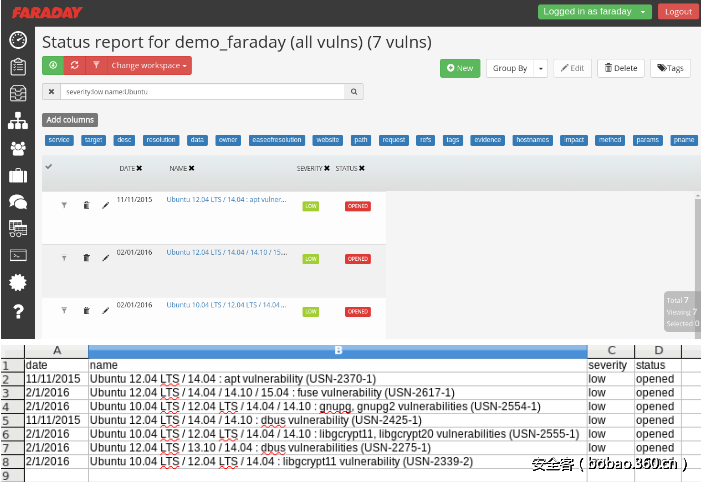Click cell with dbus vulnerability (USN-2425-1)
This screenshot has width=702, height=482.
click(x=338, y=420)
